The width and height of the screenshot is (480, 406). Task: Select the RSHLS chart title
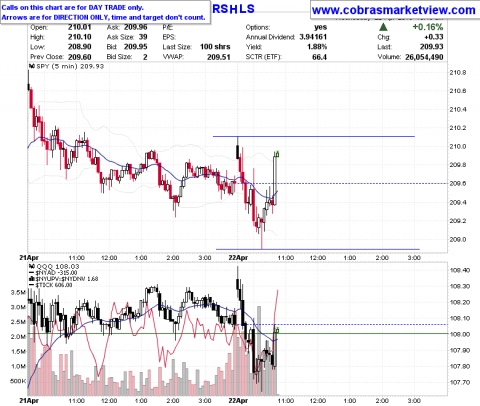pyautogui.click(x=233, y=9)
